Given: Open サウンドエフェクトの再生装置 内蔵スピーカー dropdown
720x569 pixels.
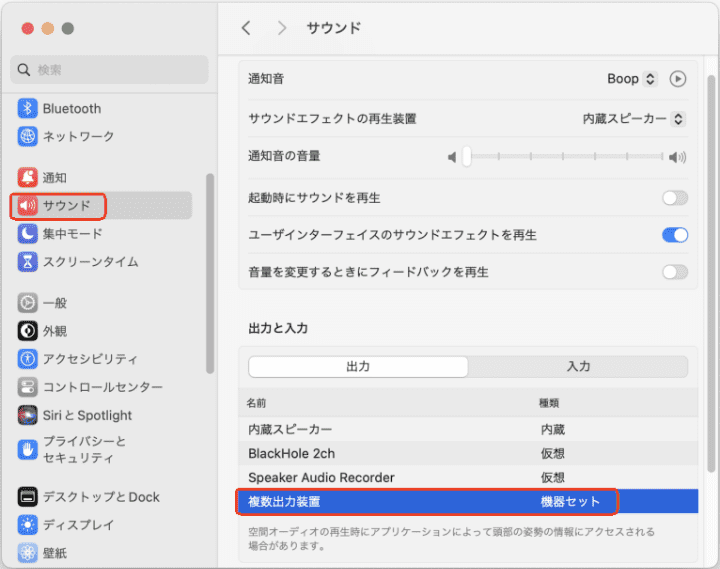Looking at the screenshot, I should (634, 119).
